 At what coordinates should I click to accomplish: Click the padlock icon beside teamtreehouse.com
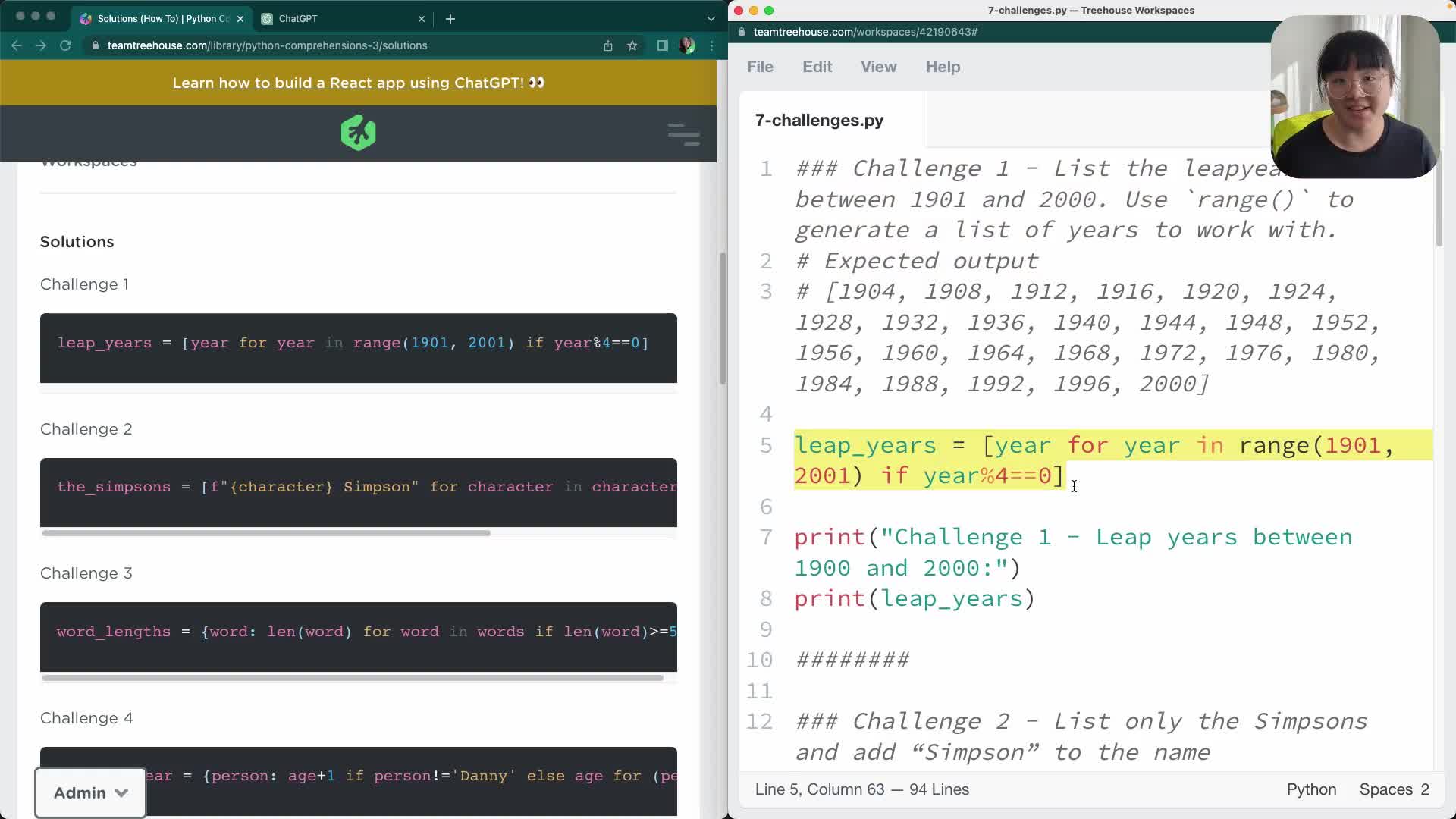point(96,45)
